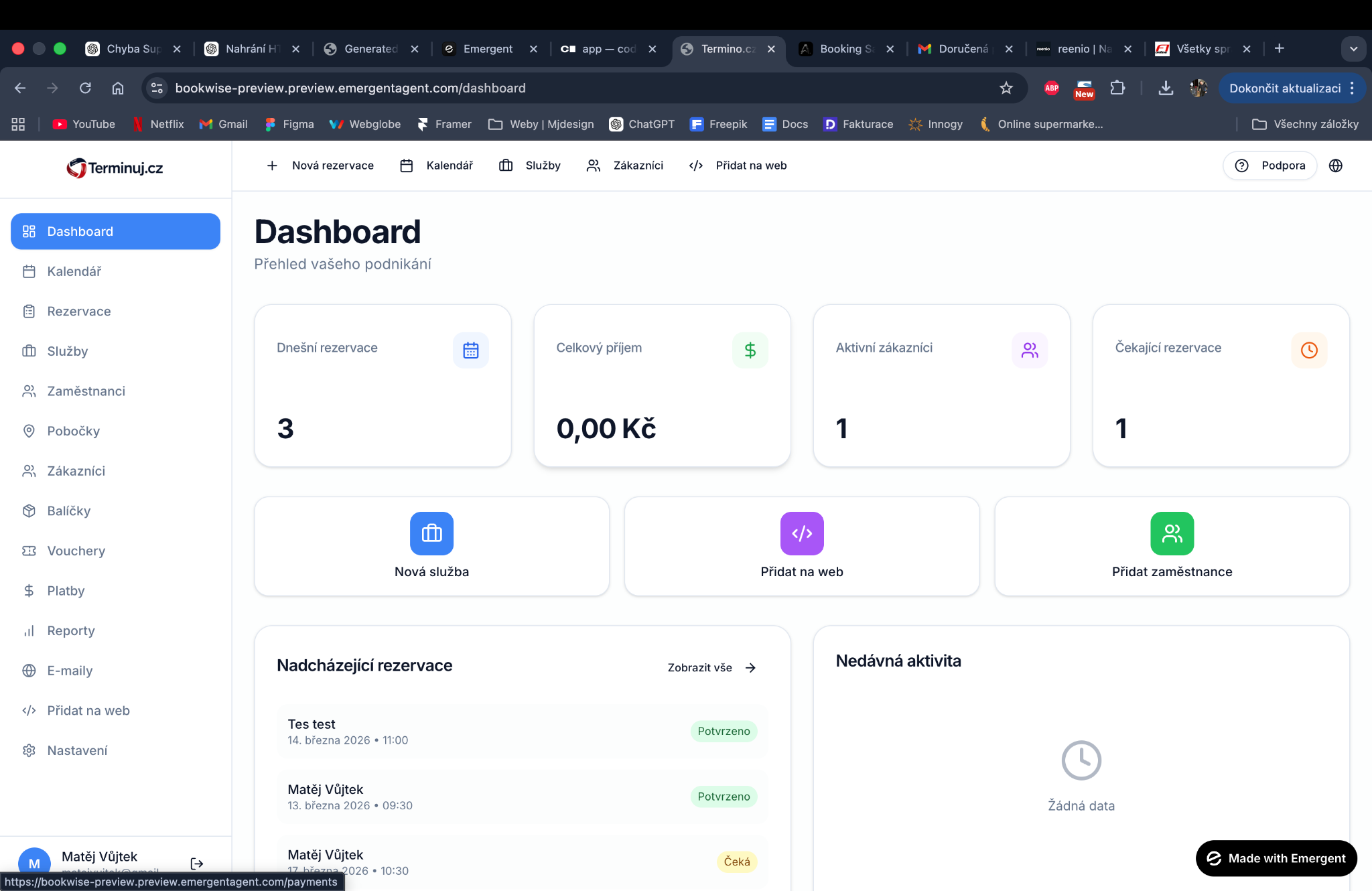Open Služby from the sidebar

tap(66, 351)
